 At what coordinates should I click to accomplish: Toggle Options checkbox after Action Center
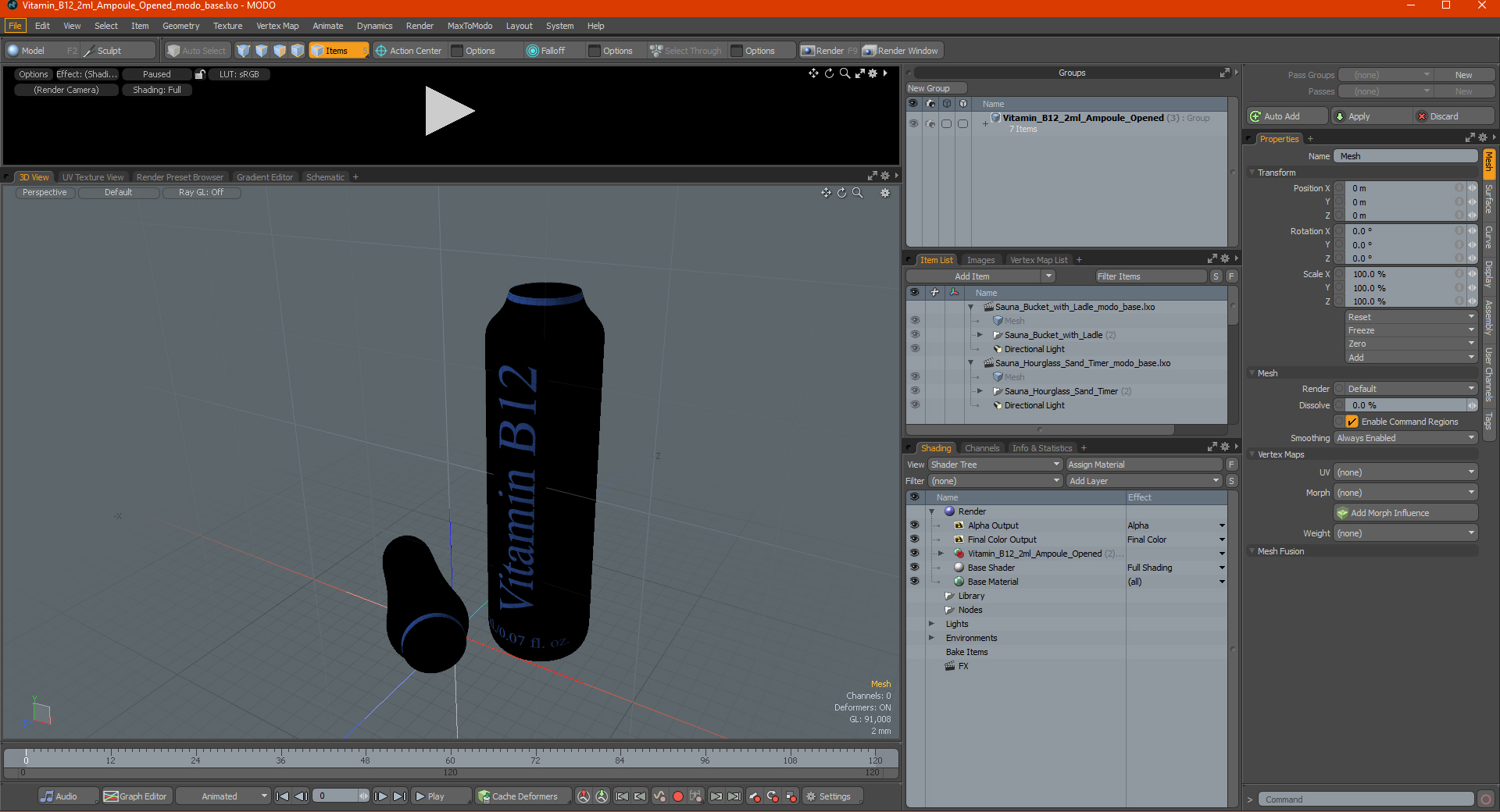tap(457, 51)
